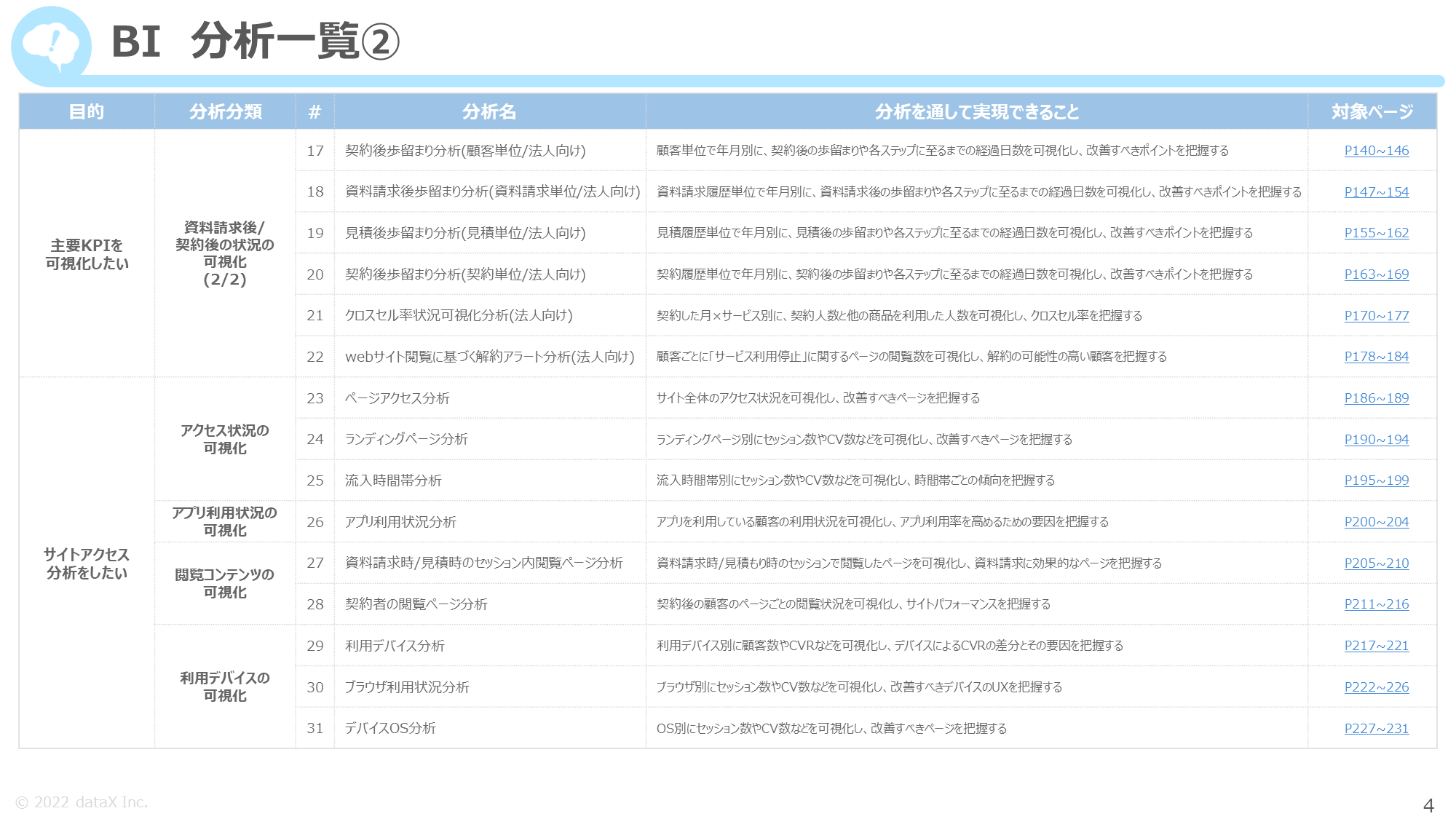Image resolution: width=1456 pixels, height=819 pixels.
Task: Select the 対象ページ column header
Action: (1372, 111)
